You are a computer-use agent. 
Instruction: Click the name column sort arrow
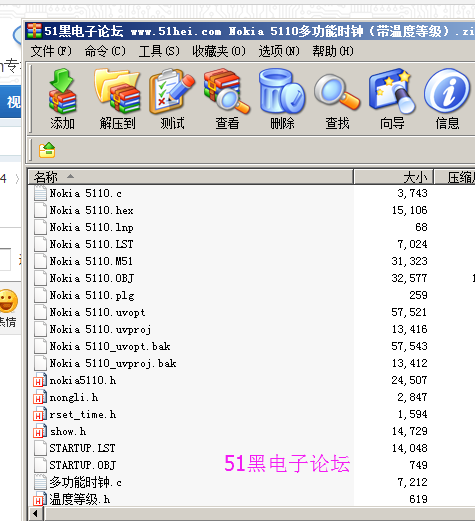coord(70,176)
